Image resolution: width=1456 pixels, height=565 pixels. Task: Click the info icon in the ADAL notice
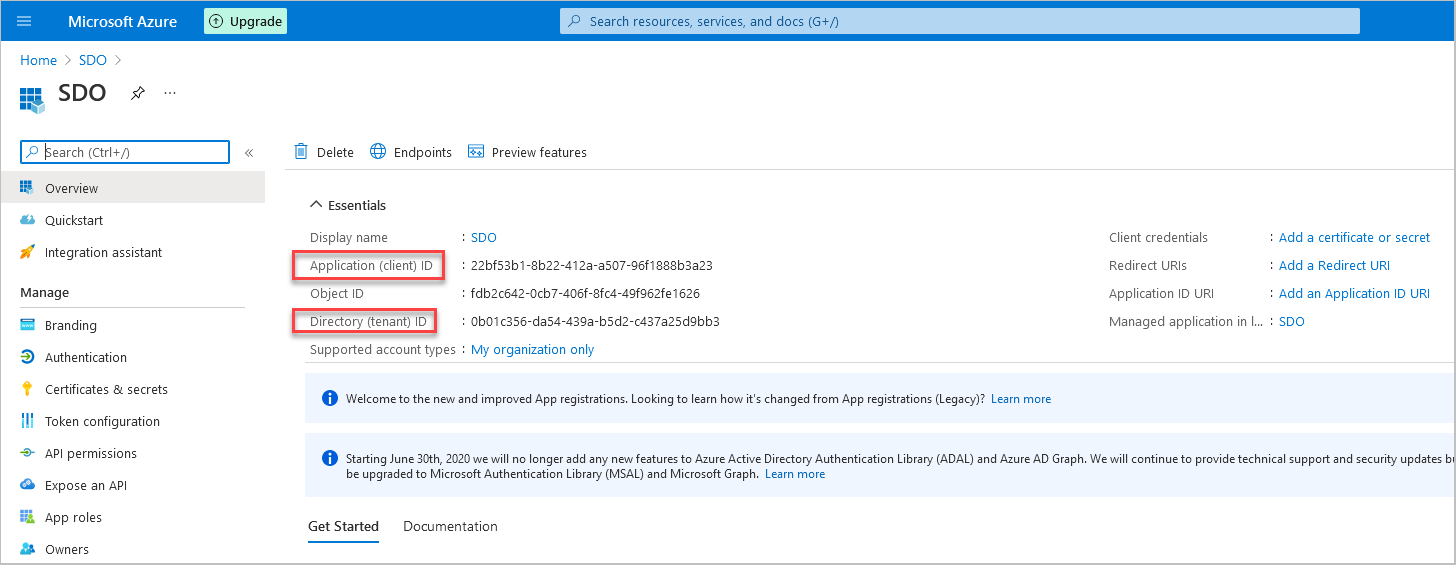[x=330, y=458]
